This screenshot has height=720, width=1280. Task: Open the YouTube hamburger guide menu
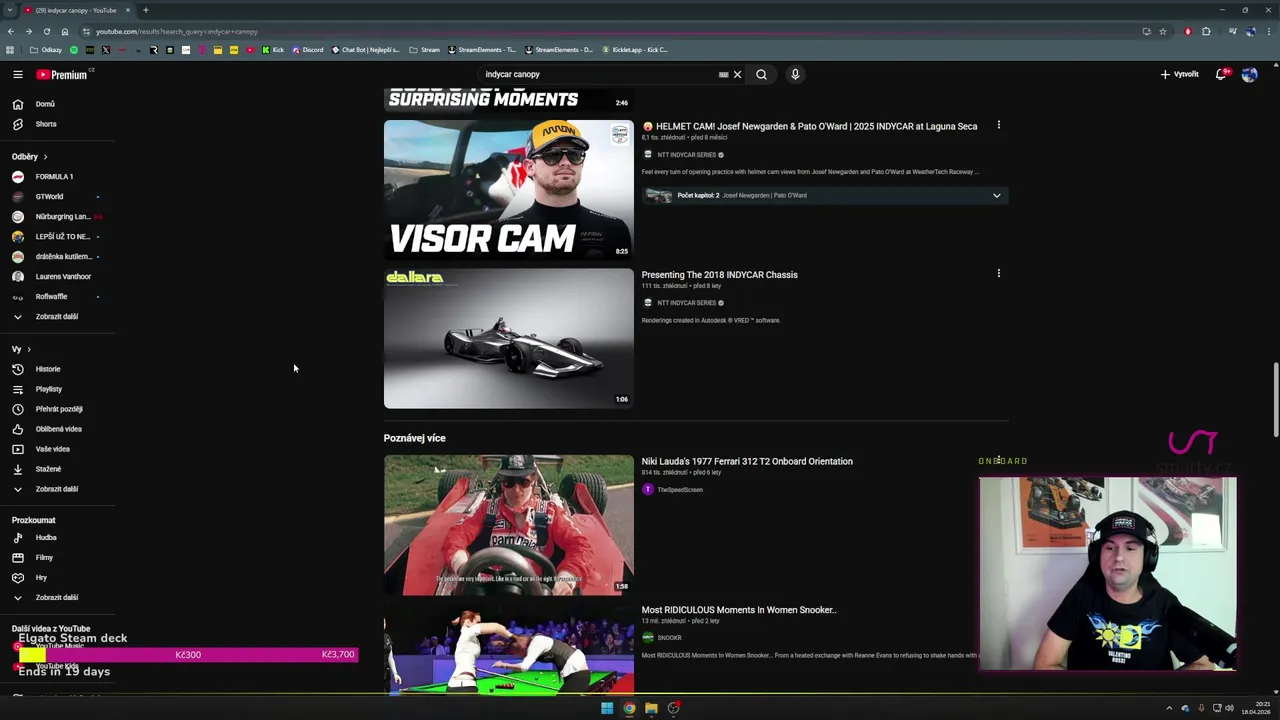pos(17,74)
